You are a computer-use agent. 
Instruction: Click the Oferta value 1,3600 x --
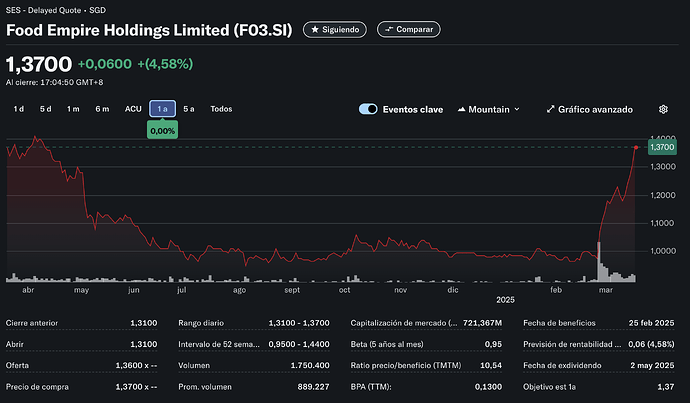point(136,366)
